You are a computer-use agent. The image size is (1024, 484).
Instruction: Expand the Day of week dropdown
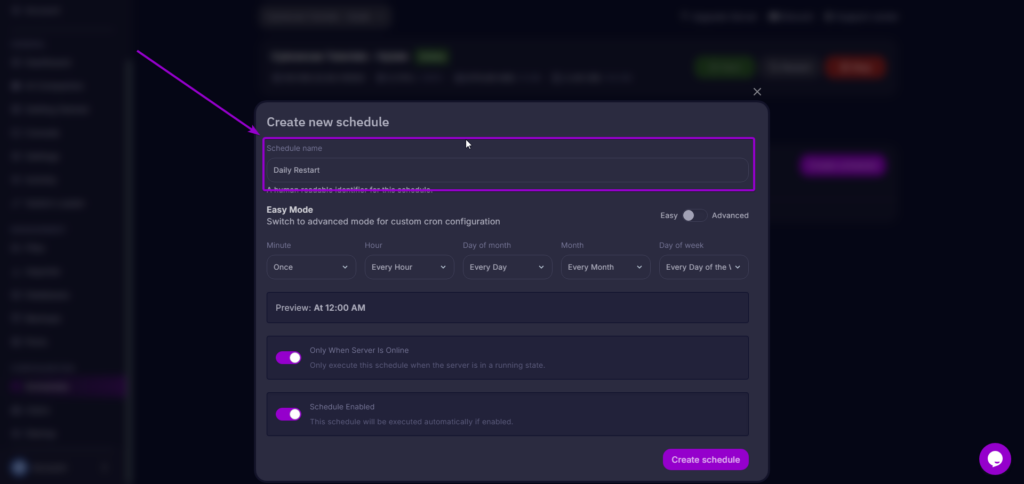coord(703,267)
